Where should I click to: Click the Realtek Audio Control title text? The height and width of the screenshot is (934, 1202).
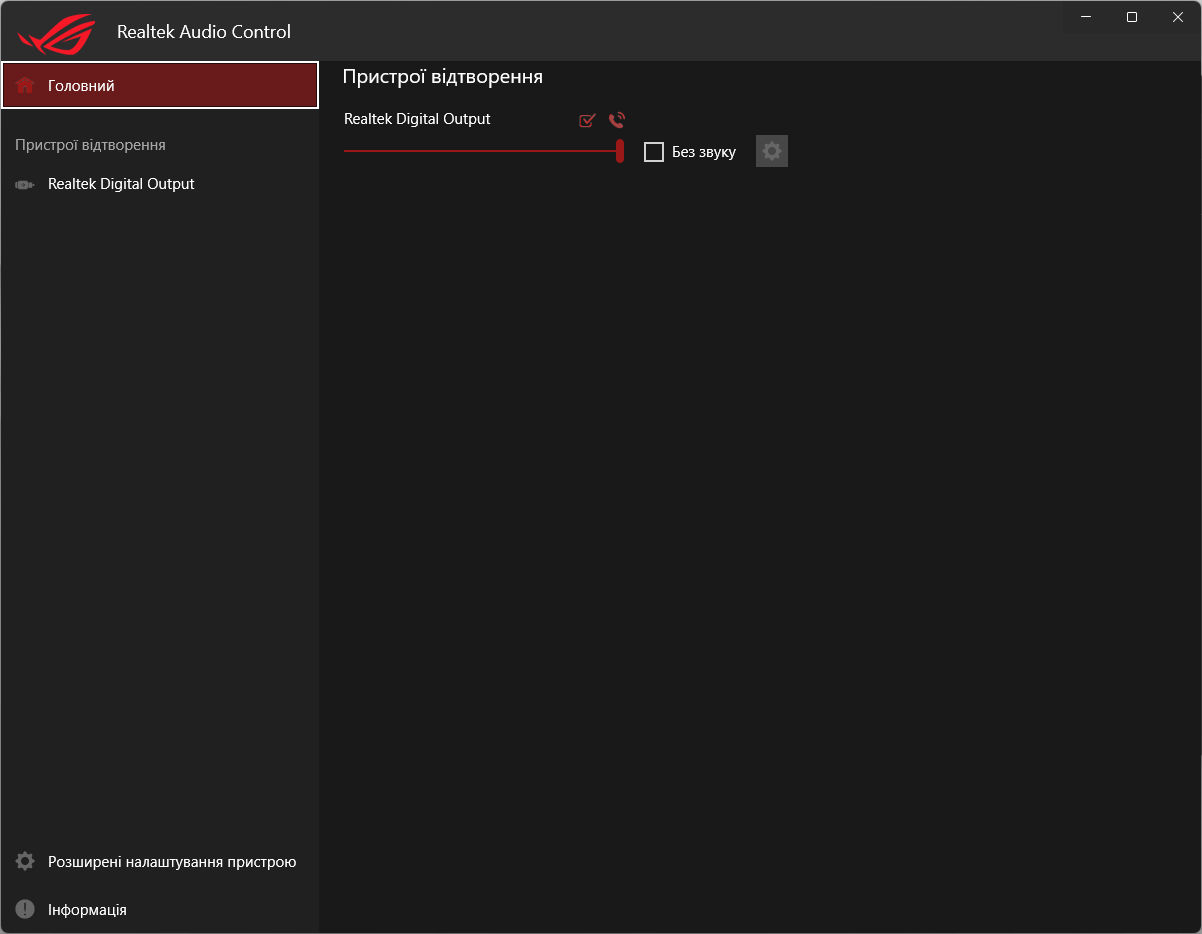(x=204, y=32)
